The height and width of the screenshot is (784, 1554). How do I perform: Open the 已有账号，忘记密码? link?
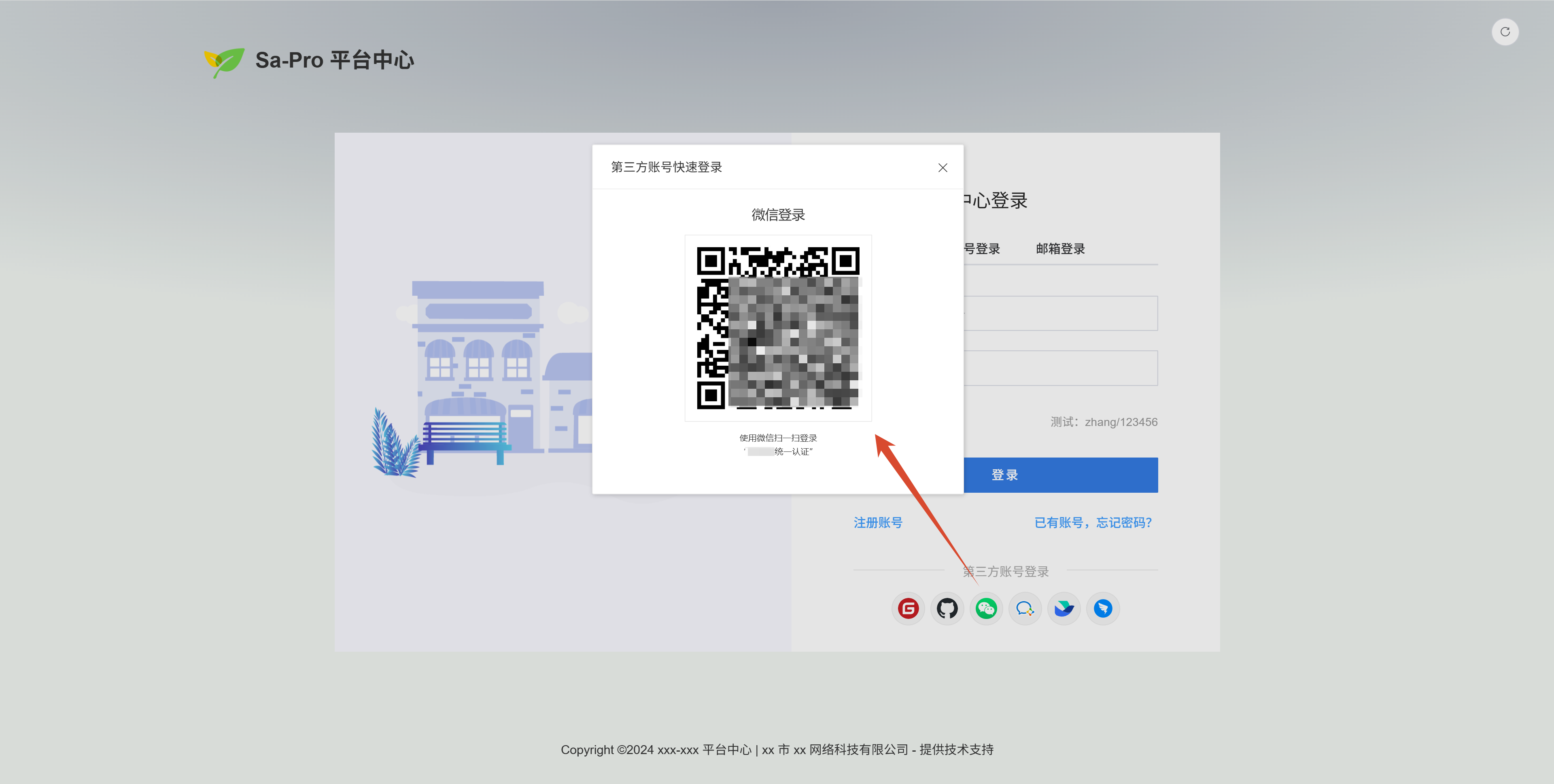1093,523
